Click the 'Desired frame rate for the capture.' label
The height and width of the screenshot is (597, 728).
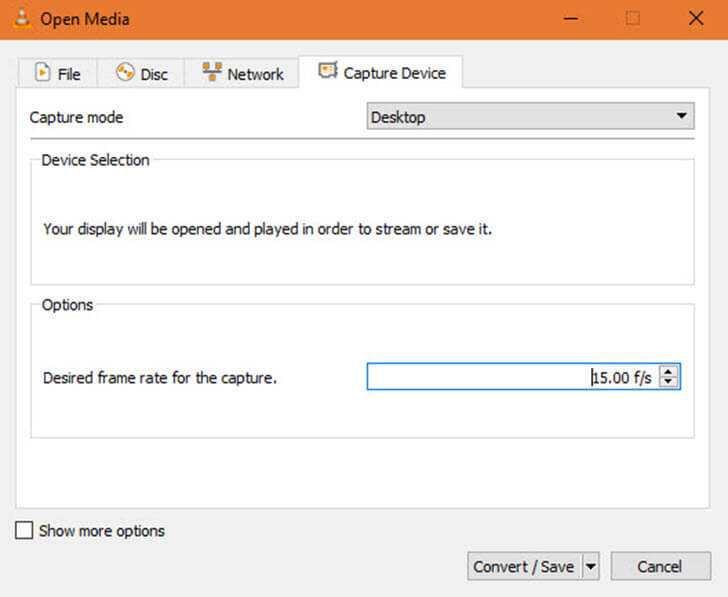pyautogui.click(x=160, y=378)
